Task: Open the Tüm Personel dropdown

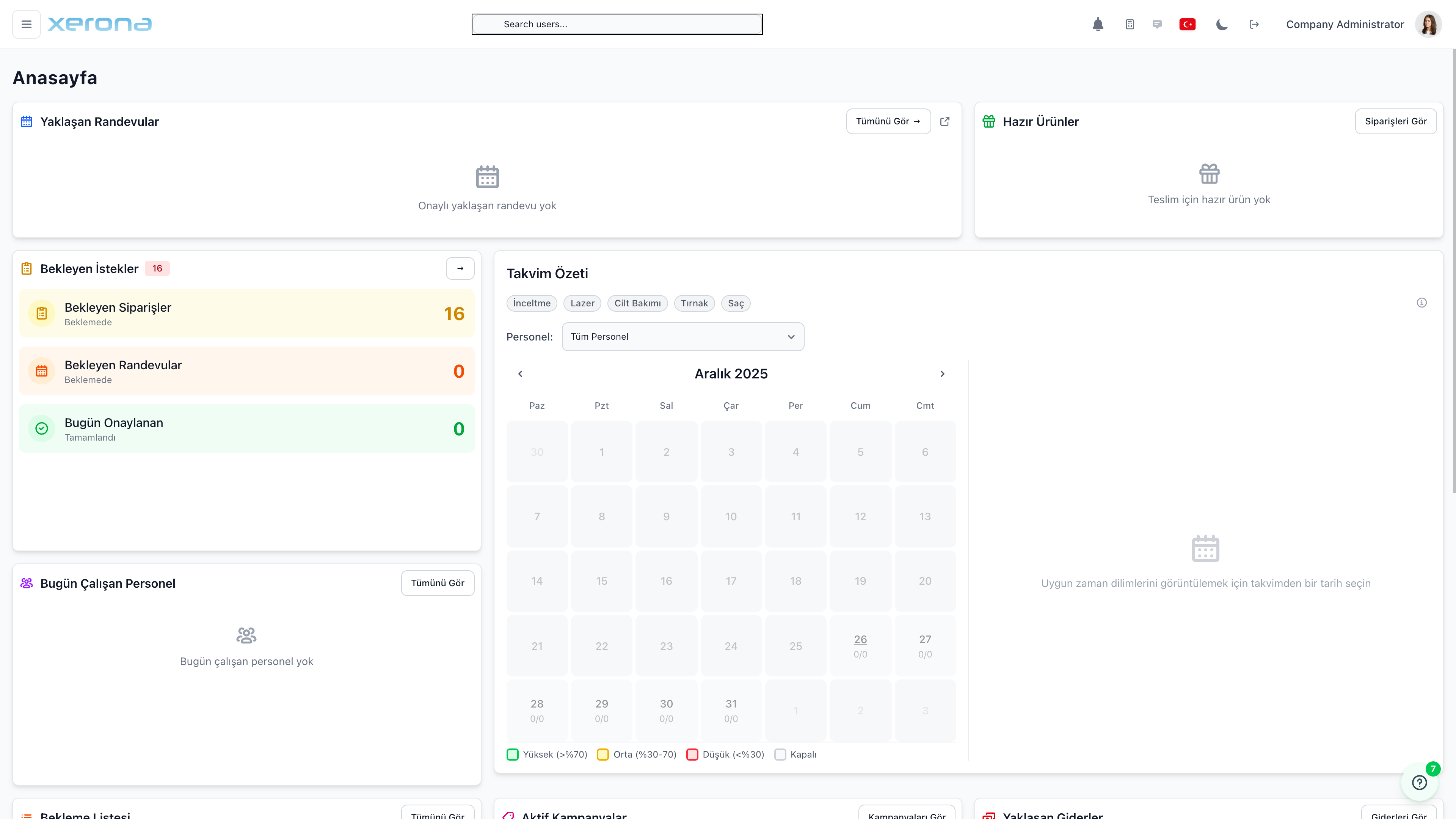Action: pyautogui.click(x=682, y=337)
